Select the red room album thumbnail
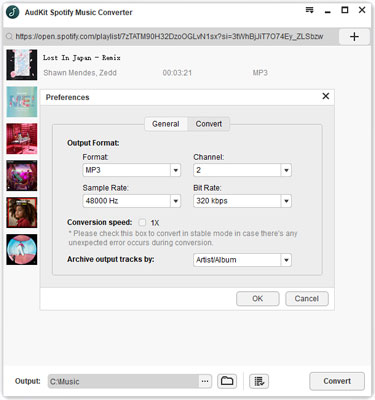 (x=22, y=139)
